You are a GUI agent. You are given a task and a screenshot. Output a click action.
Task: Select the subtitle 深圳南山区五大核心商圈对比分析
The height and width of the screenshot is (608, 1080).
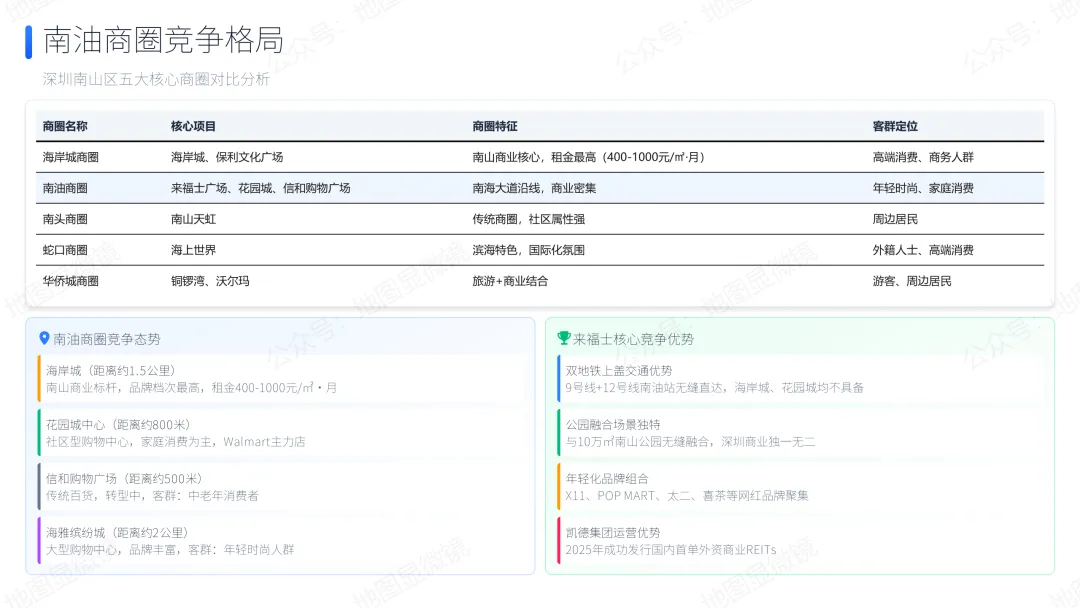coord(156,79)
